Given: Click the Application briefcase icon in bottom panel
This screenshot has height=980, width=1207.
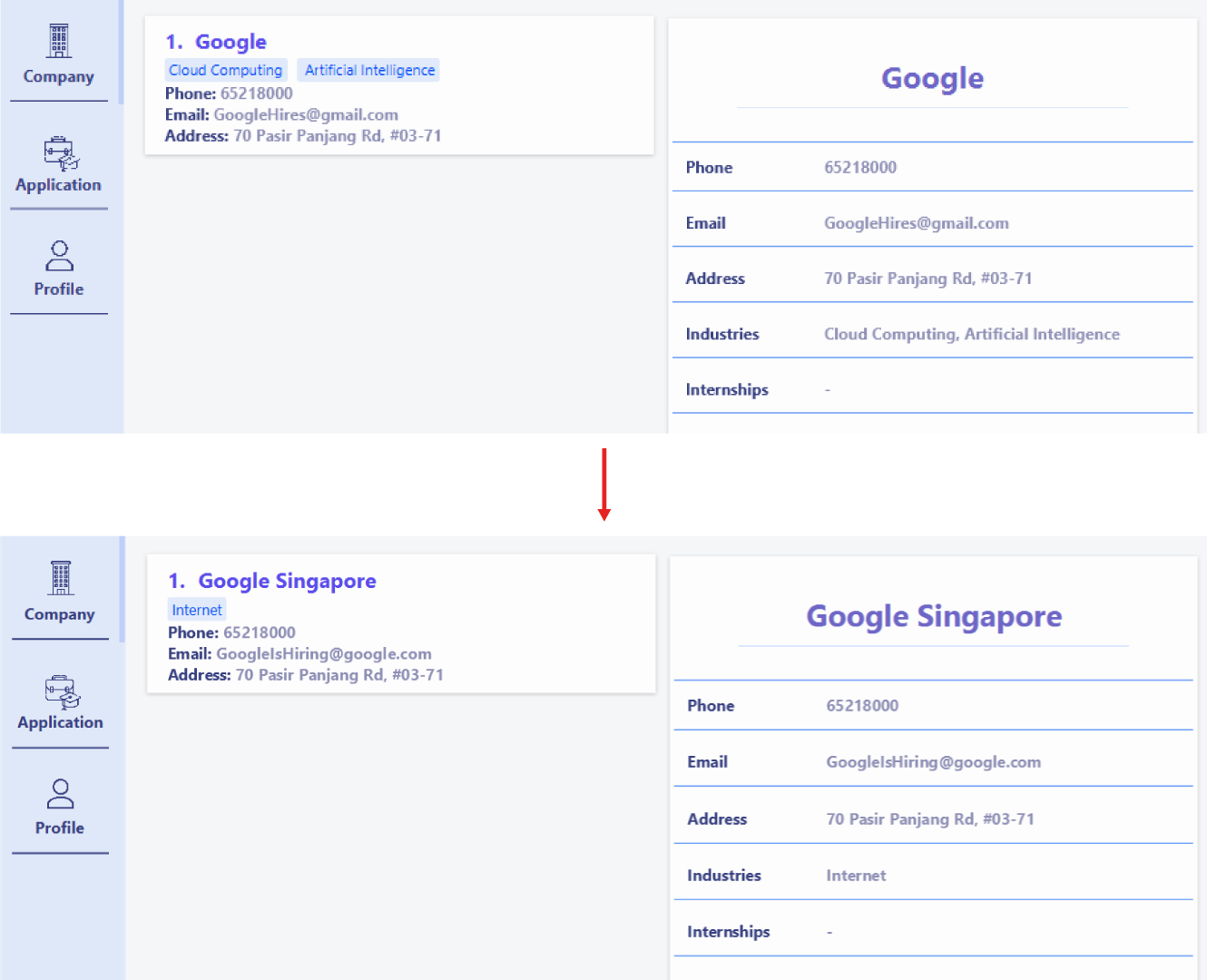Looking at the screenshot, I should tap(63, 691).
